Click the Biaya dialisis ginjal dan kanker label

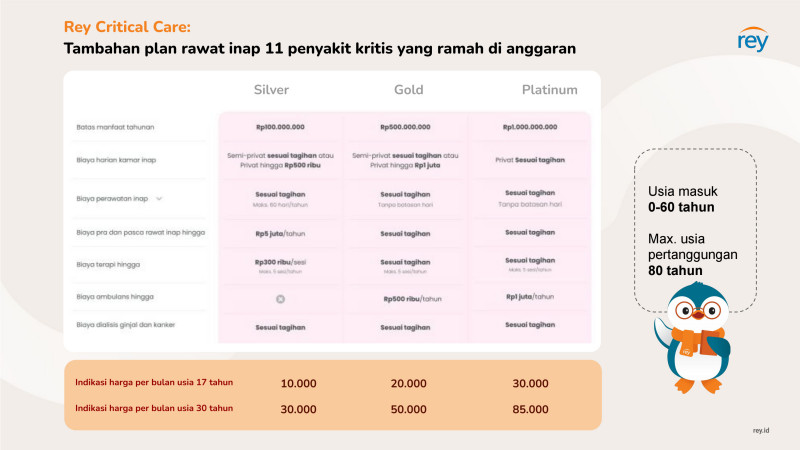pyautogui.click(x=126, y=324)
